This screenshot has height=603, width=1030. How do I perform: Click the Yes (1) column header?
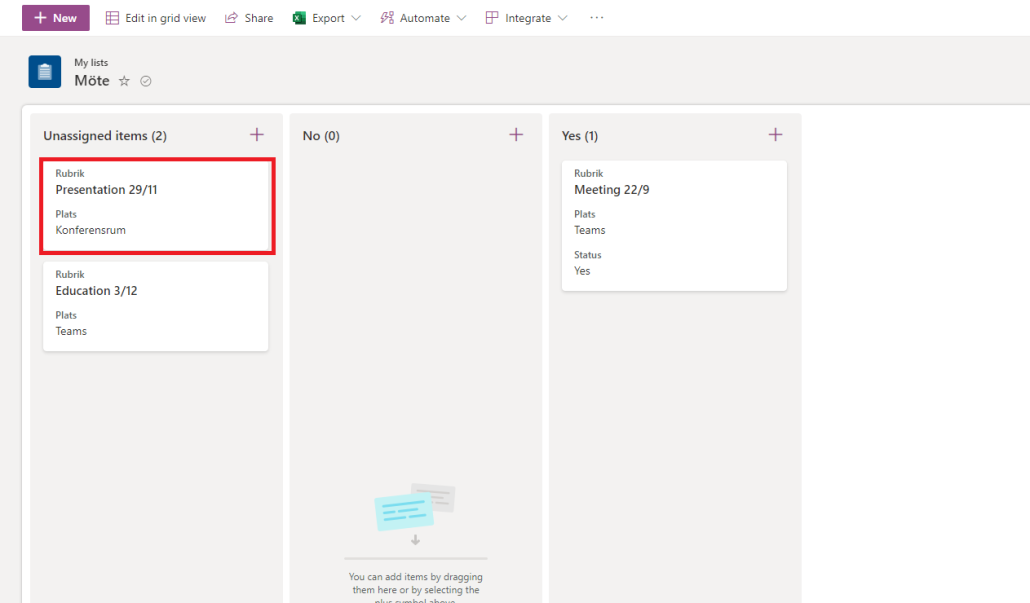tap(580, 135)
